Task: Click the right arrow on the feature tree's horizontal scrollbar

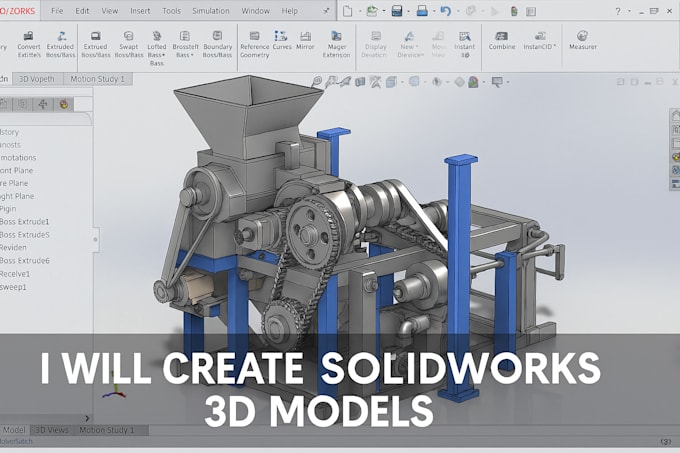Action: point(87,418)
